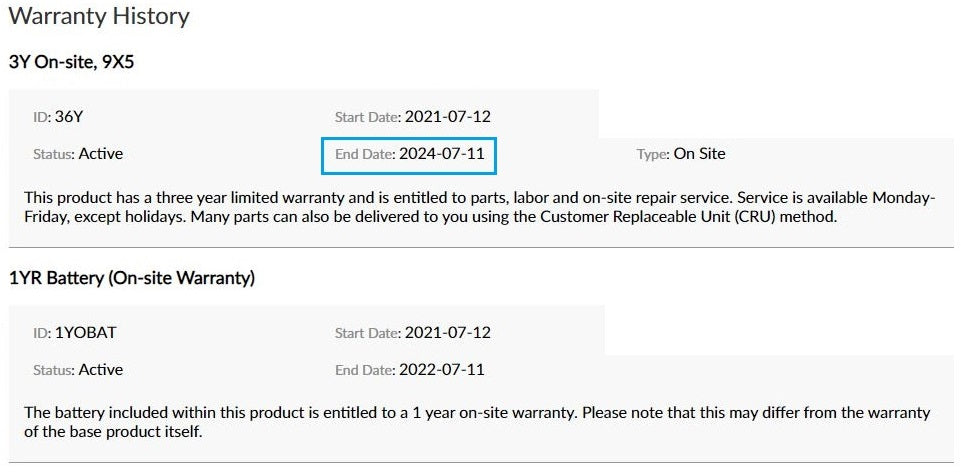Viewport: 961px width, 476px height.
Task: Click the three year limited warranty description
Action: (x=479, y=207)
